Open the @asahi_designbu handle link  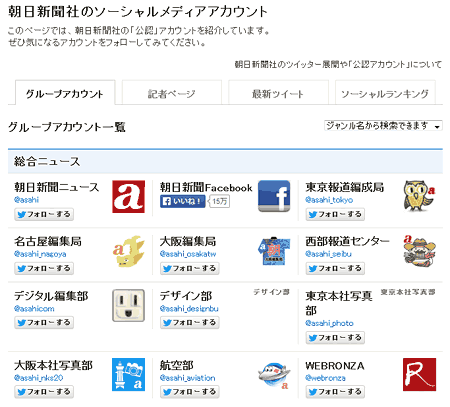pyautogui.click(x=189, y=308)
